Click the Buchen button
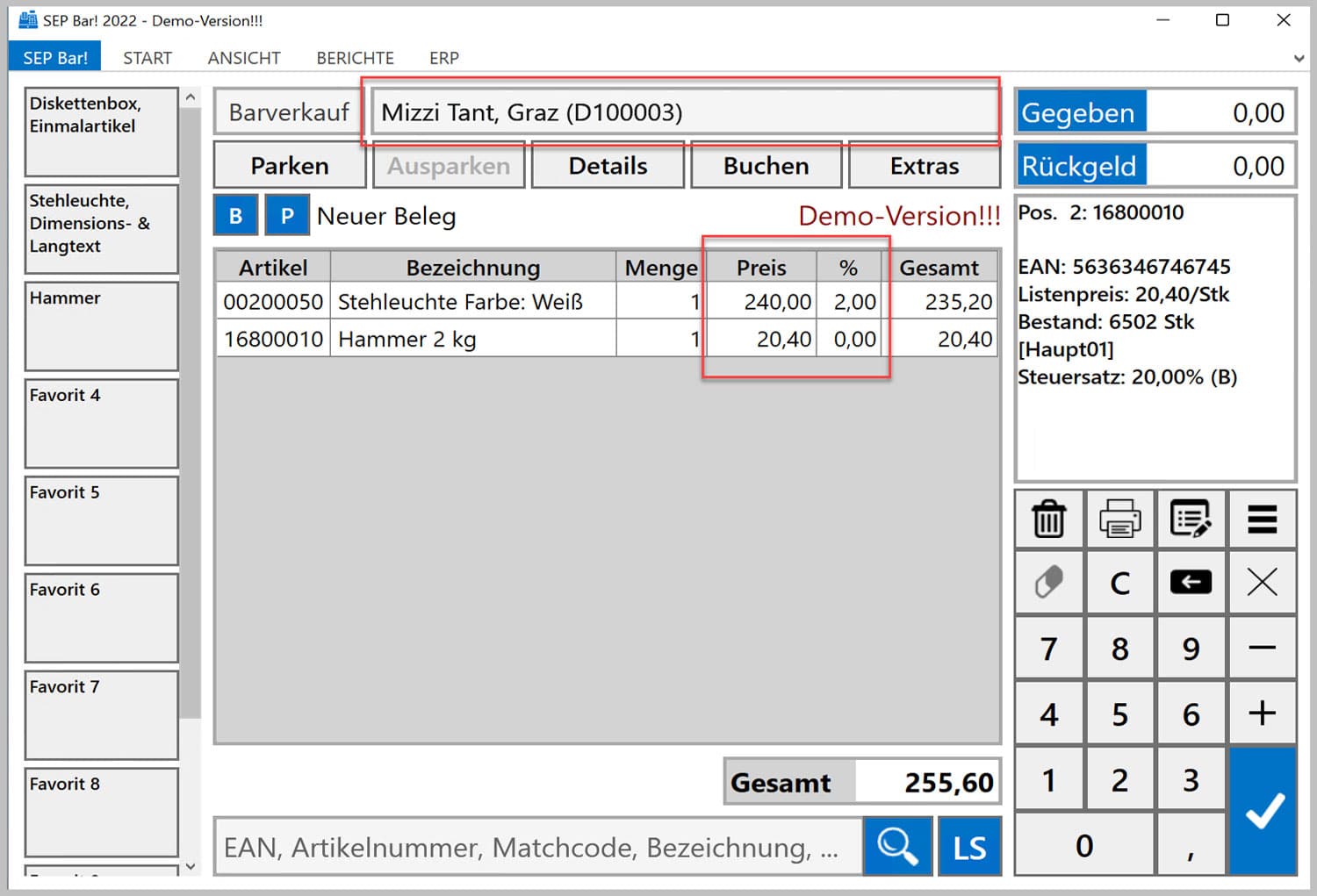The width and height of the screenshot is (1317, 896). coord(766,165)
